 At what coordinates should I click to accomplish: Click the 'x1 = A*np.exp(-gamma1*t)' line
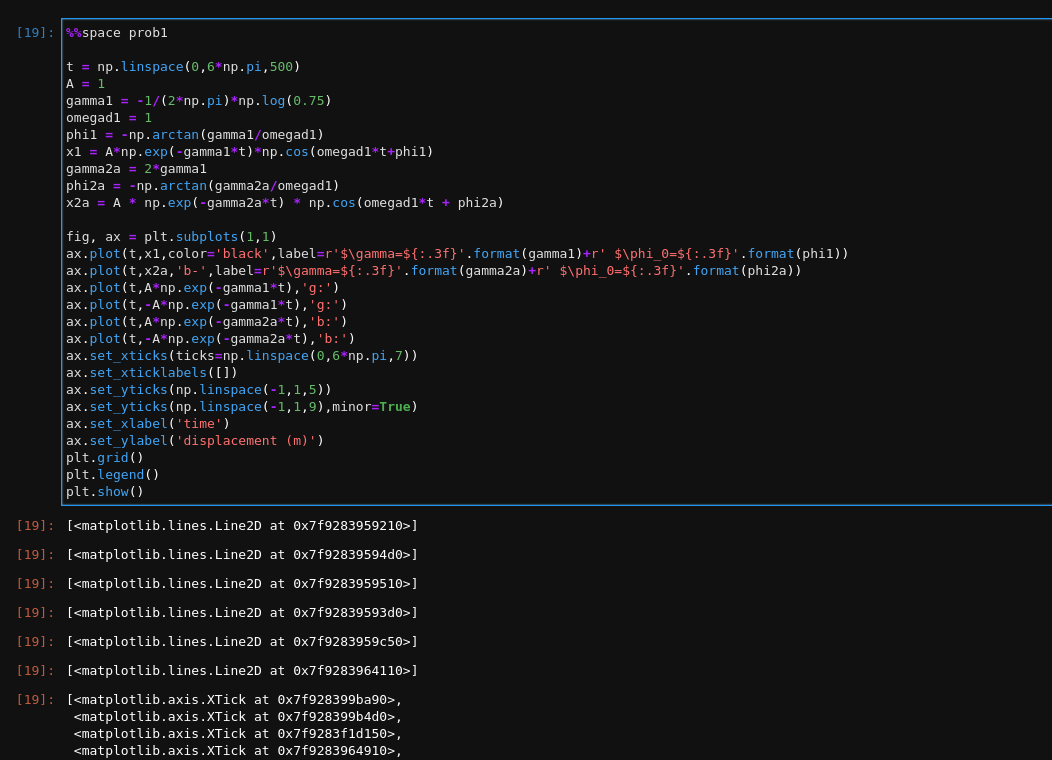coord(250,152)
